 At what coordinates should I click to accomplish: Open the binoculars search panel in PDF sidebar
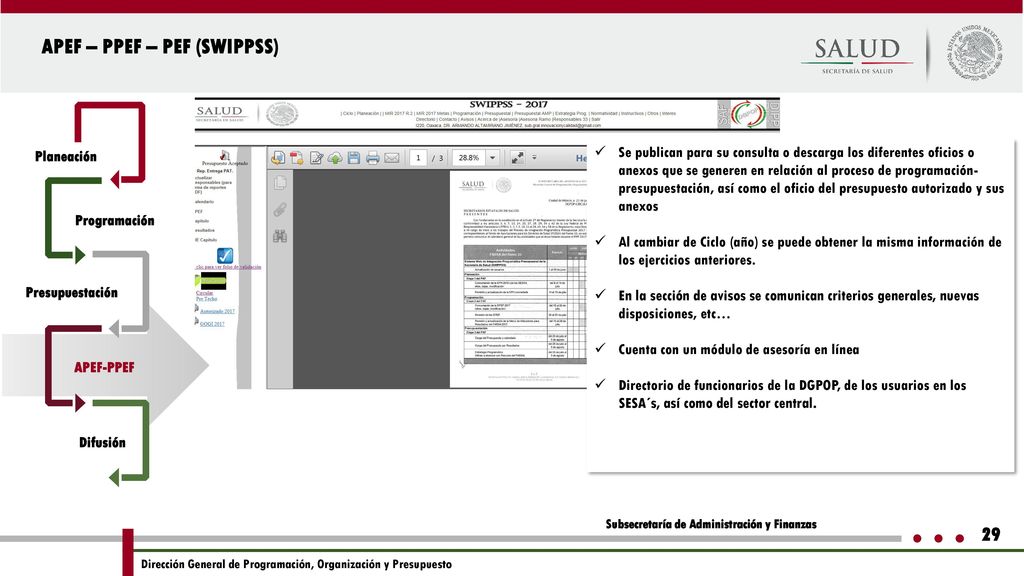click(x=280, y=236)
